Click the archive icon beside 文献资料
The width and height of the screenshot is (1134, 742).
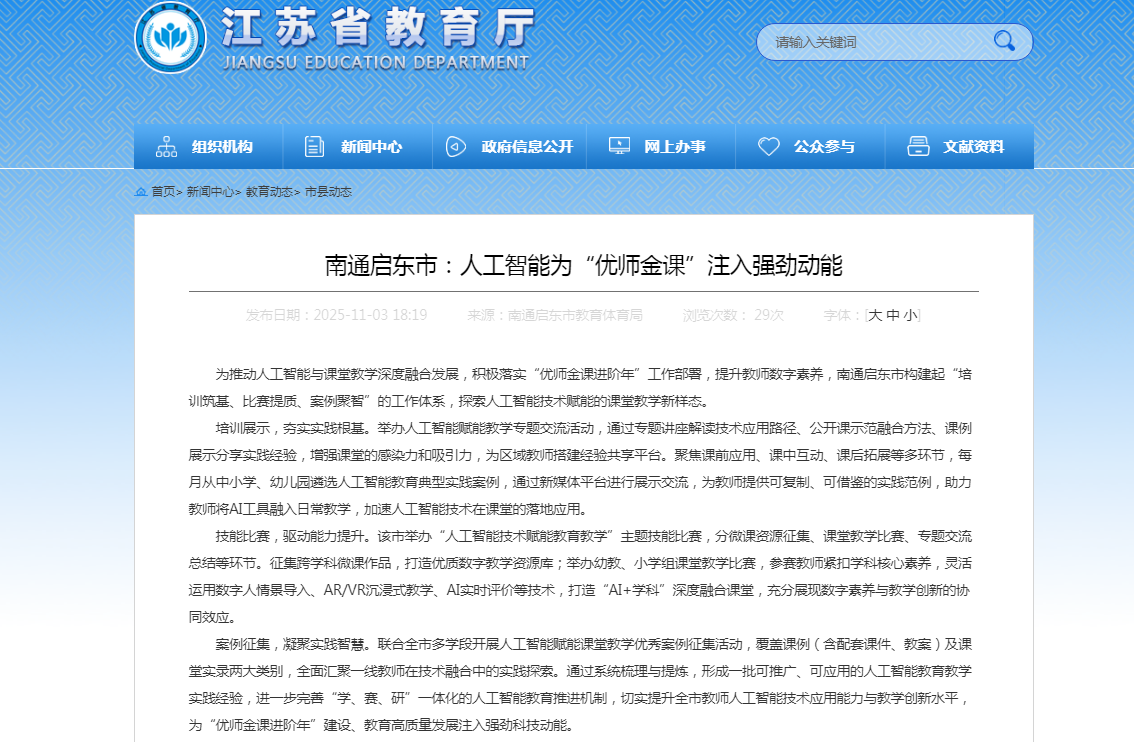pyautogui.click(x=918, y=147)
